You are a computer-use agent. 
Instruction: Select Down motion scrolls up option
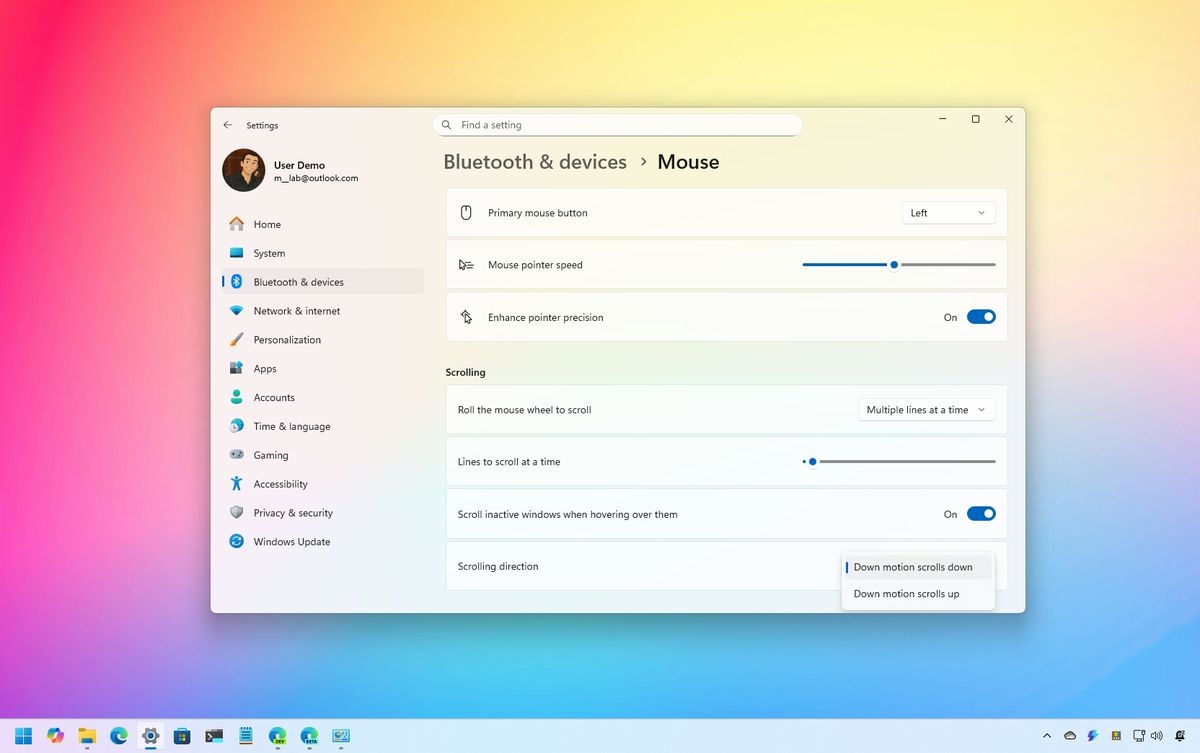click(906, 593)
